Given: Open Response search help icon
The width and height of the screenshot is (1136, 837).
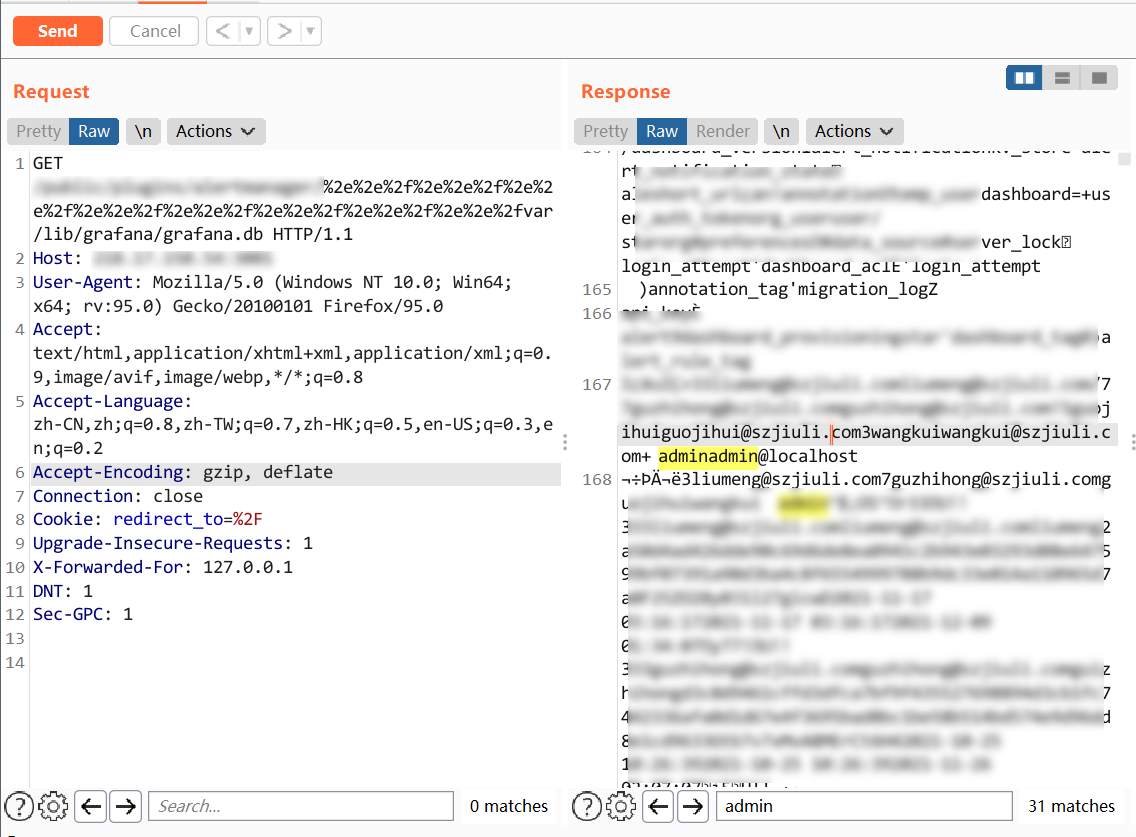Looking at the screenshot, I should click(x=587, y=806).
